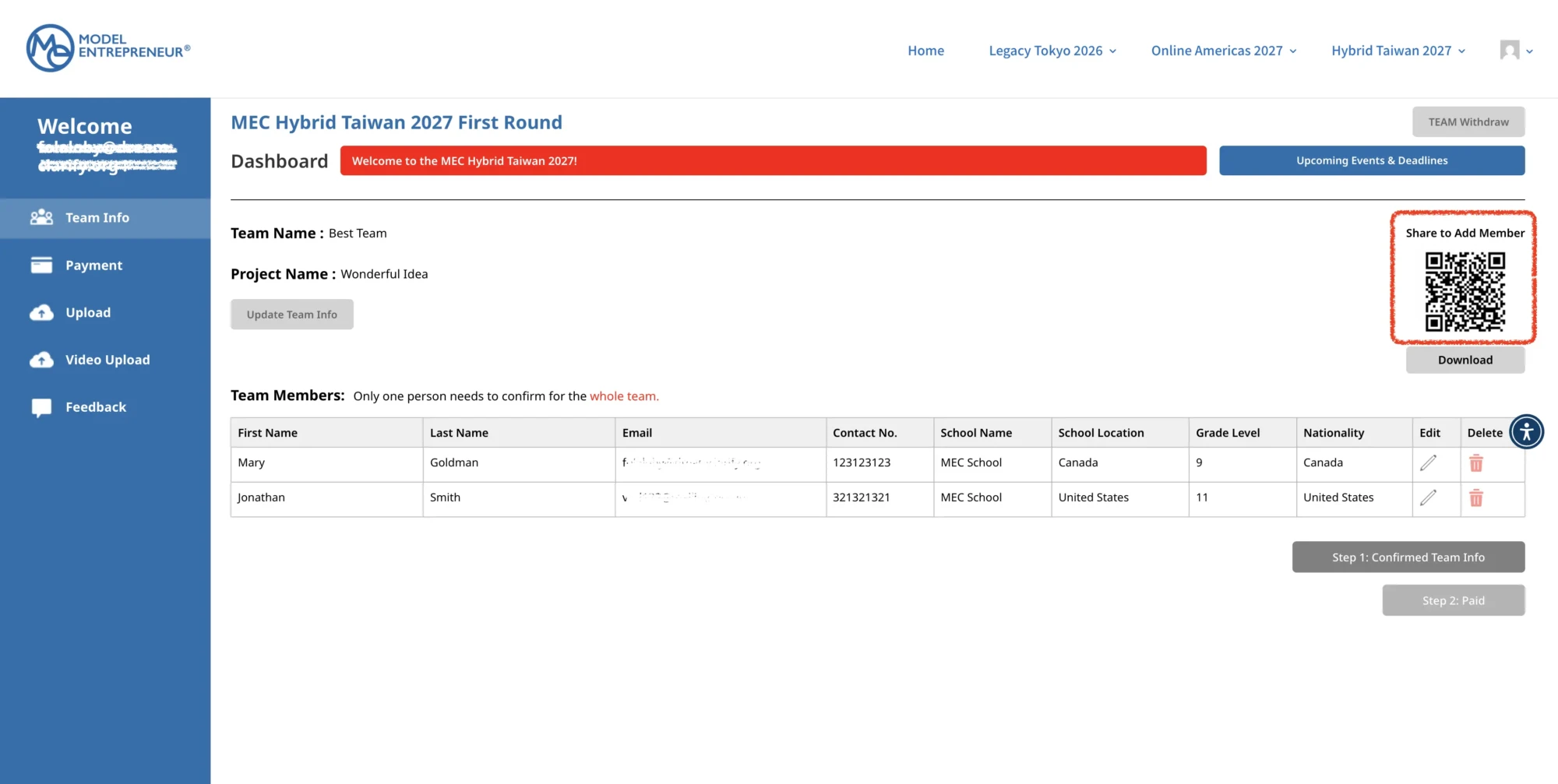The image size is (1558, 784).
Task: Edit Mary Goldman's row with pencil icon
Action: pyautogui.click(x=1428, y=463)
